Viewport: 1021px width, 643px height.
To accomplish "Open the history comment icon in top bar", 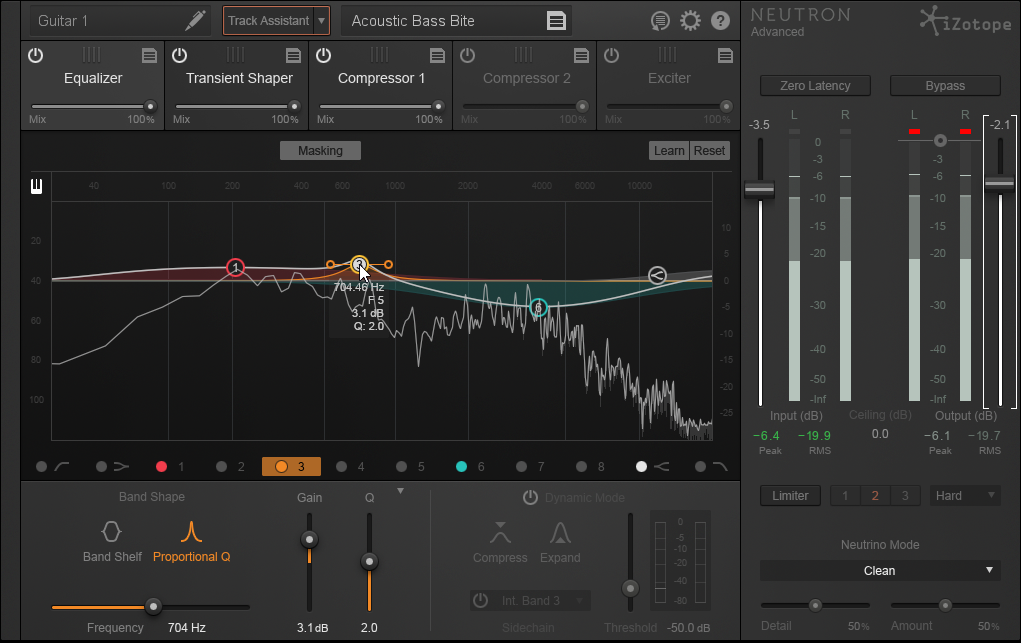I will pyautogui.click(x=660, y=21).
